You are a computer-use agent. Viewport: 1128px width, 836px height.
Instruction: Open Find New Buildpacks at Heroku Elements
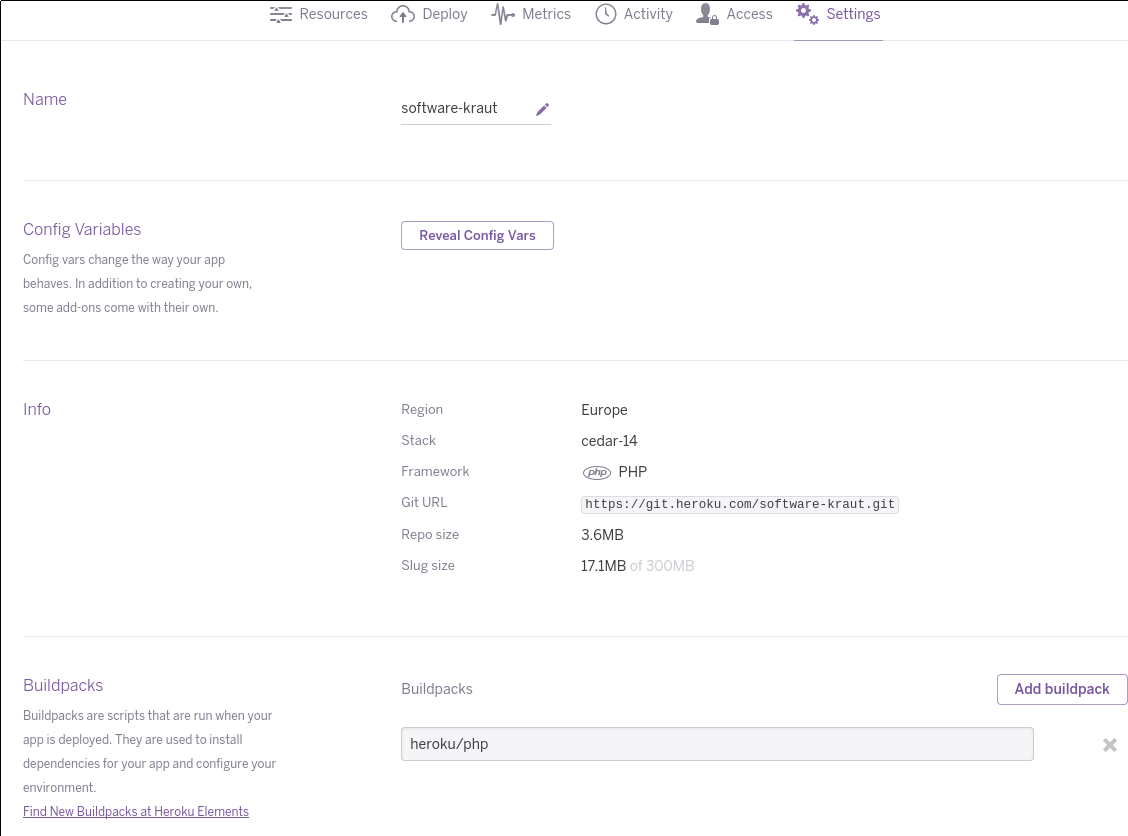(x=136, y=812)
